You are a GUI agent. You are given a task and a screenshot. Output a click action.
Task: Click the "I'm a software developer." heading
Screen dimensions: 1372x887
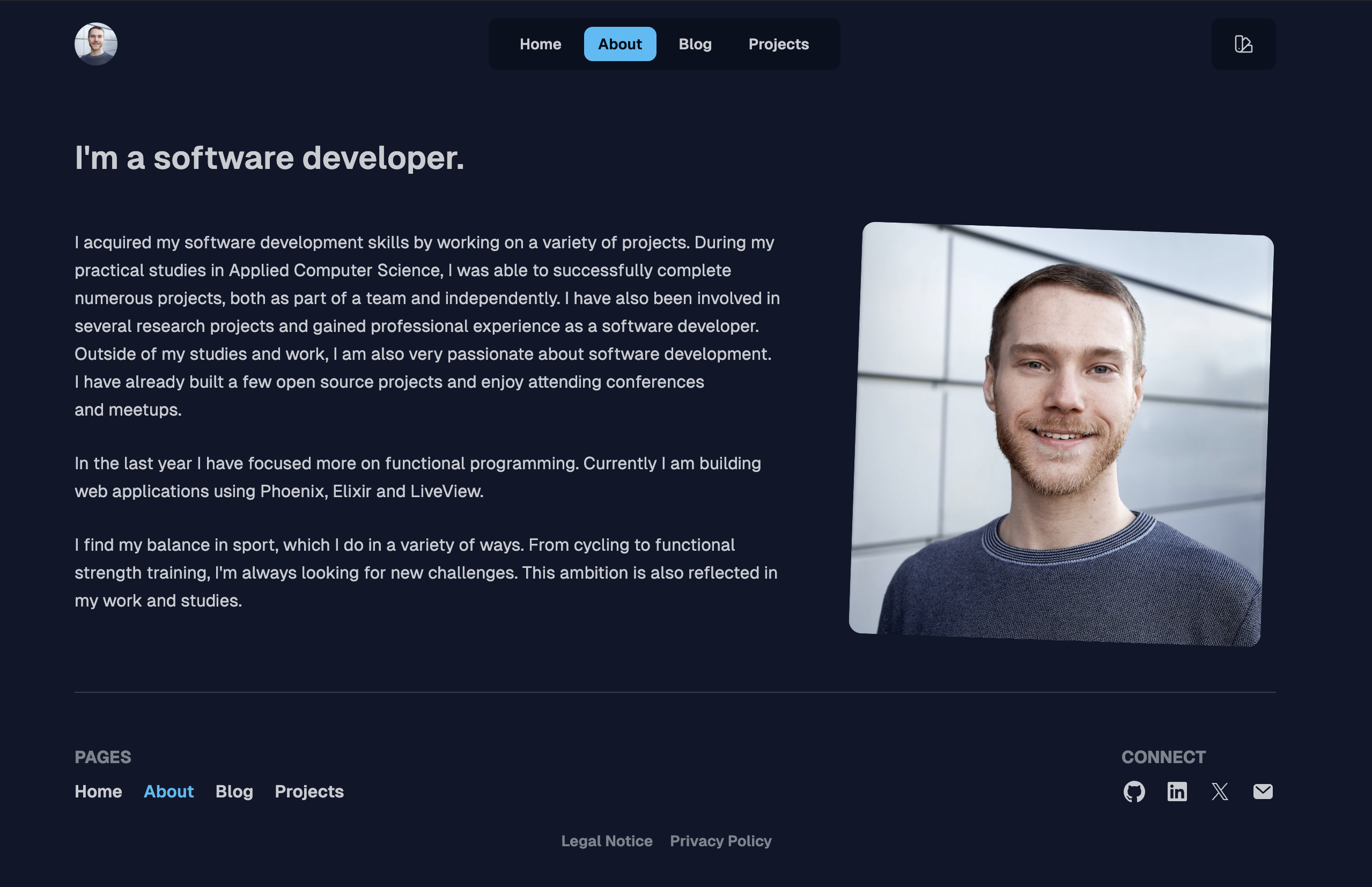[269, 158]
